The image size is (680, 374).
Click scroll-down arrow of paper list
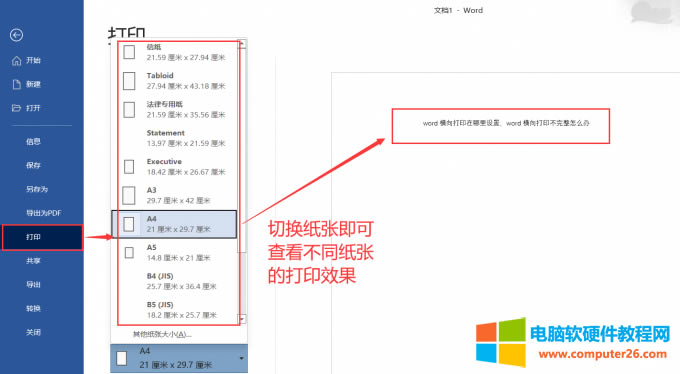[x=242, y=319]
